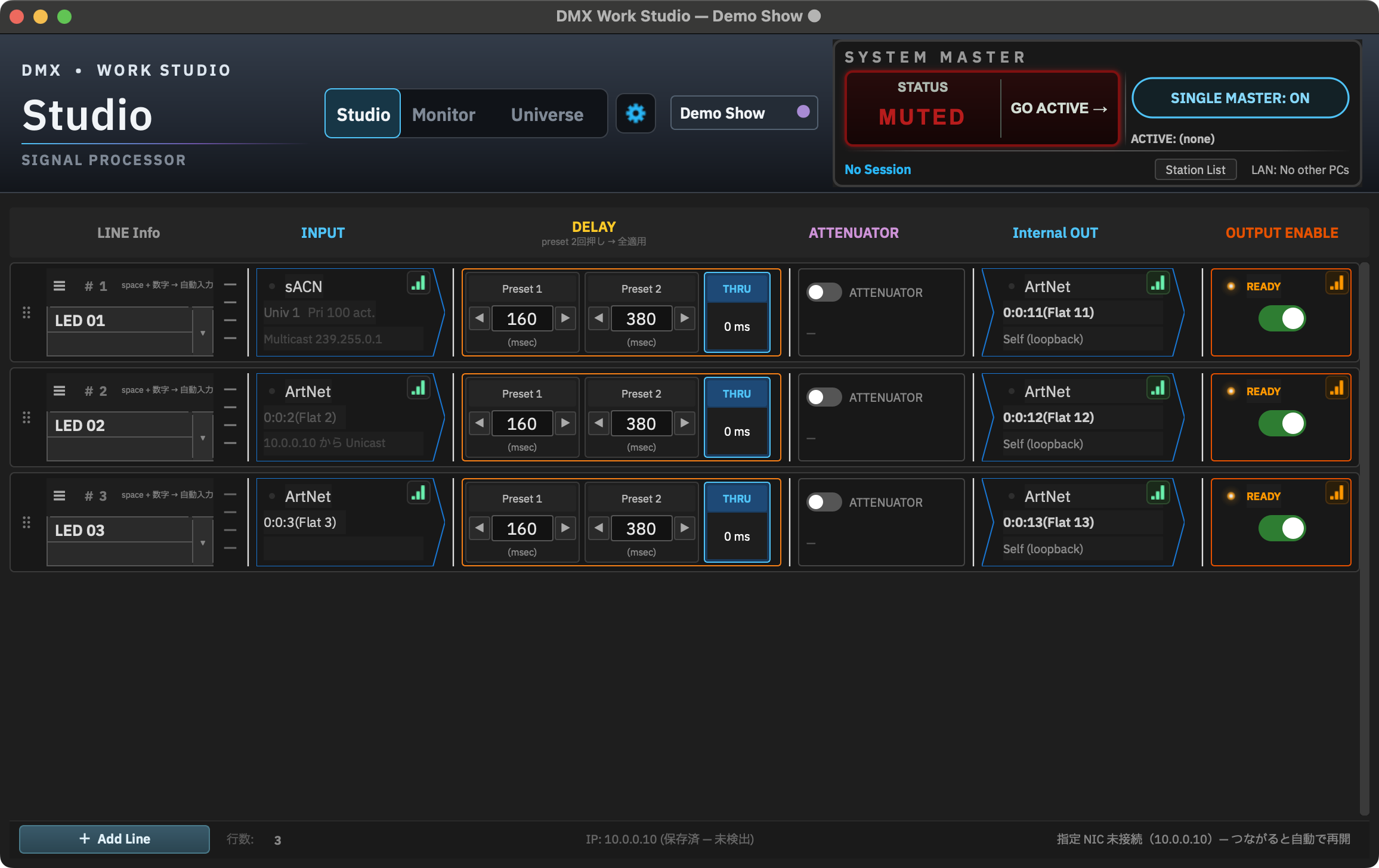This screenshot has height=868, width=1379.
Task: Open the LED 01 line hamburger menu
Action: (x=59, y=286)
